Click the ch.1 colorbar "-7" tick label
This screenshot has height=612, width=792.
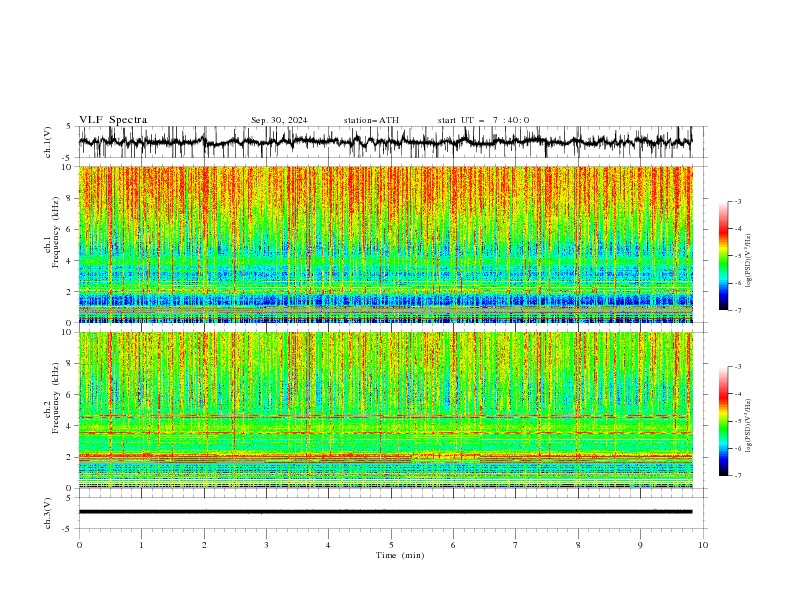pos(738,310)
